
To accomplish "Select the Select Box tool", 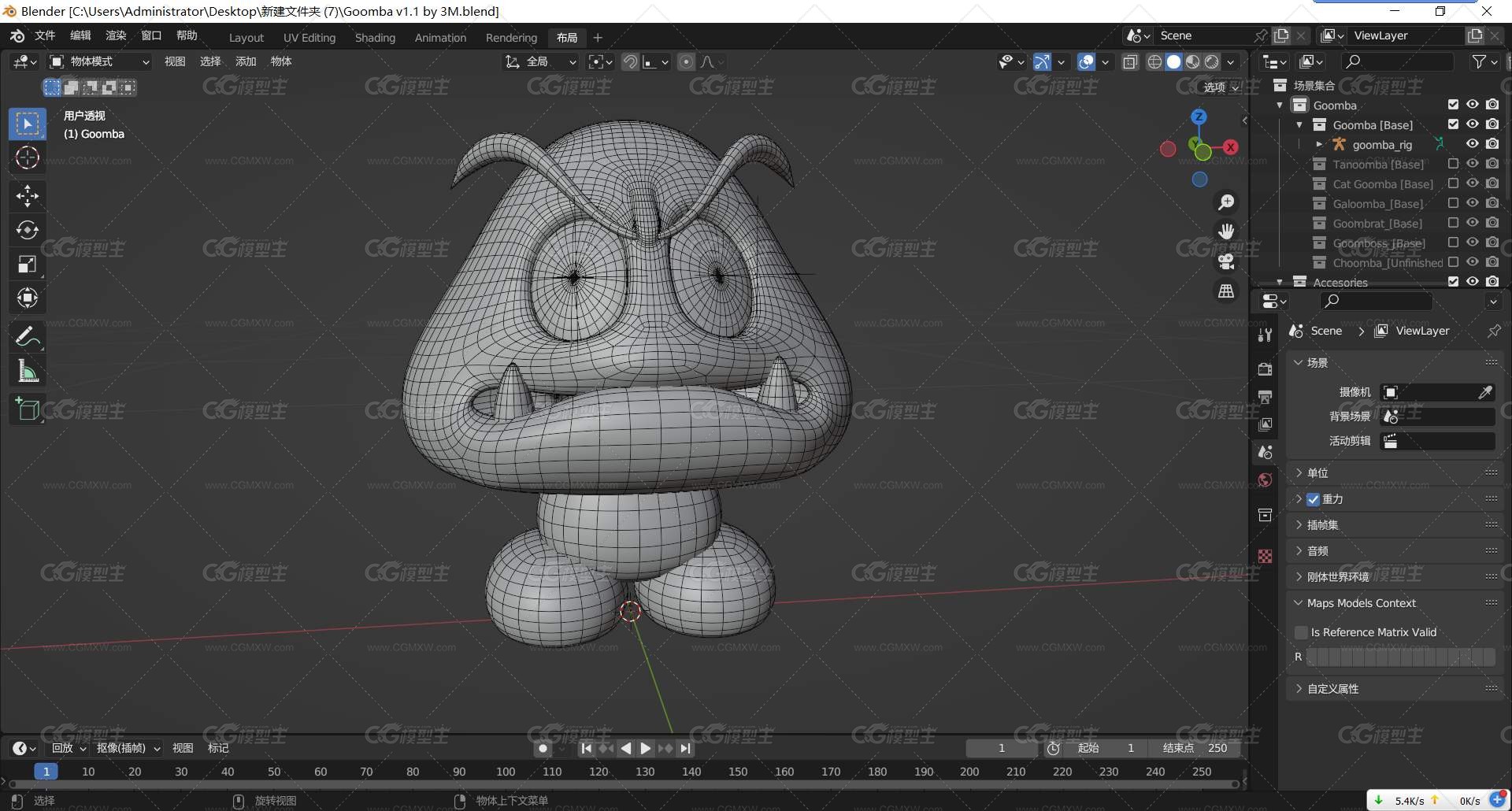I will tap(28, 124).
